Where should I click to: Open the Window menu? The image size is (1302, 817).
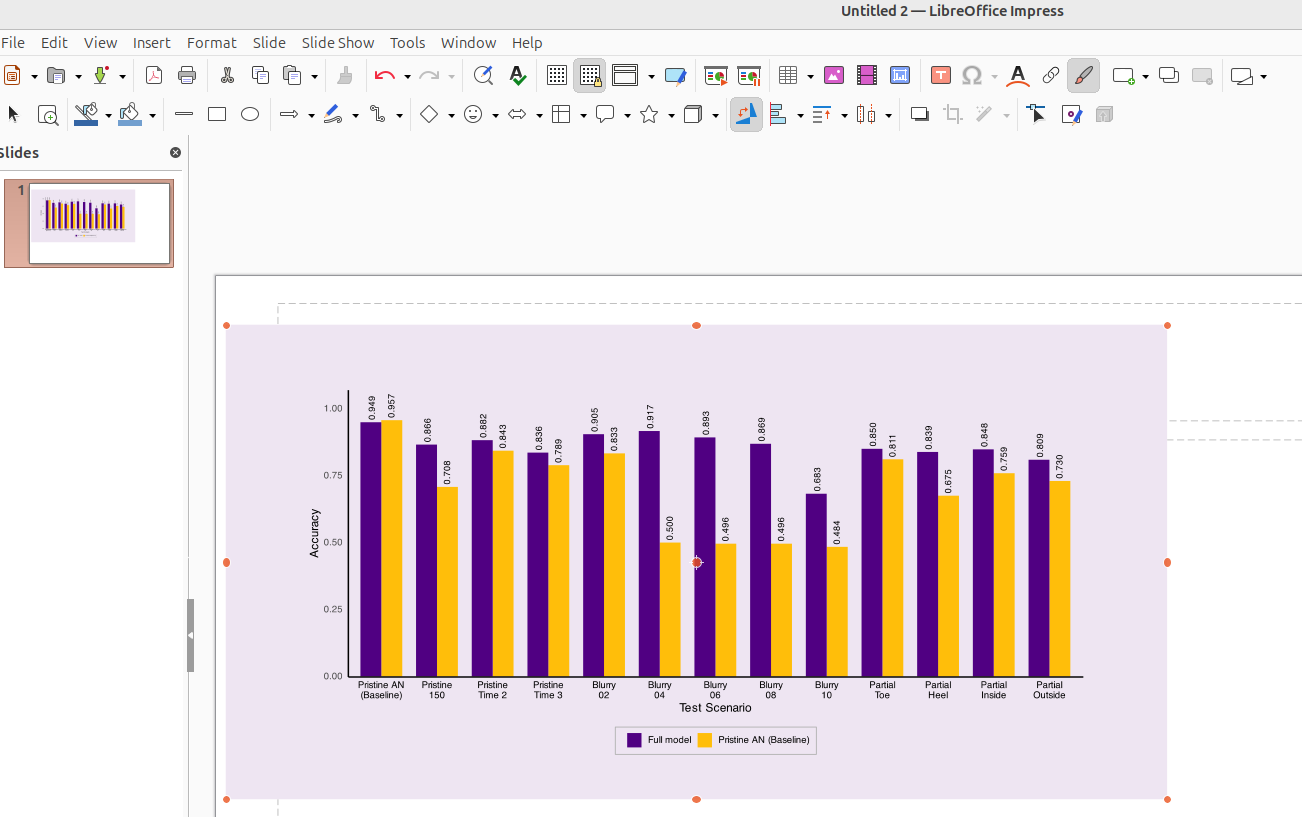pyautogui.click(x=468, y=42)
